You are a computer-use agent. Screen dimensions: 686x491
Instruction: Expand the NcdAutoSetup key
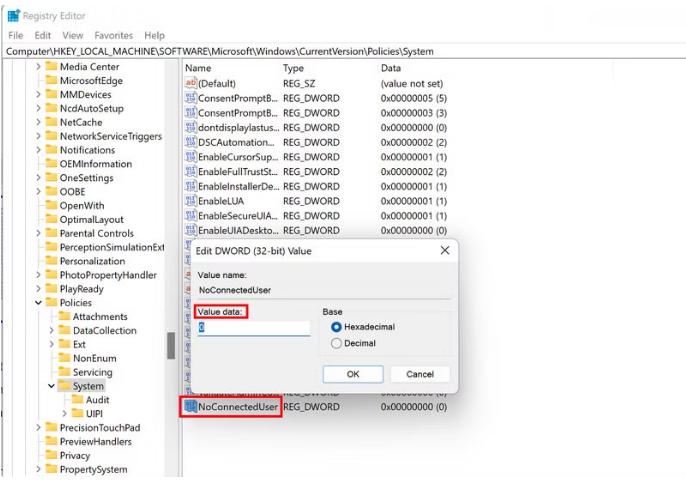coord(38,108)
